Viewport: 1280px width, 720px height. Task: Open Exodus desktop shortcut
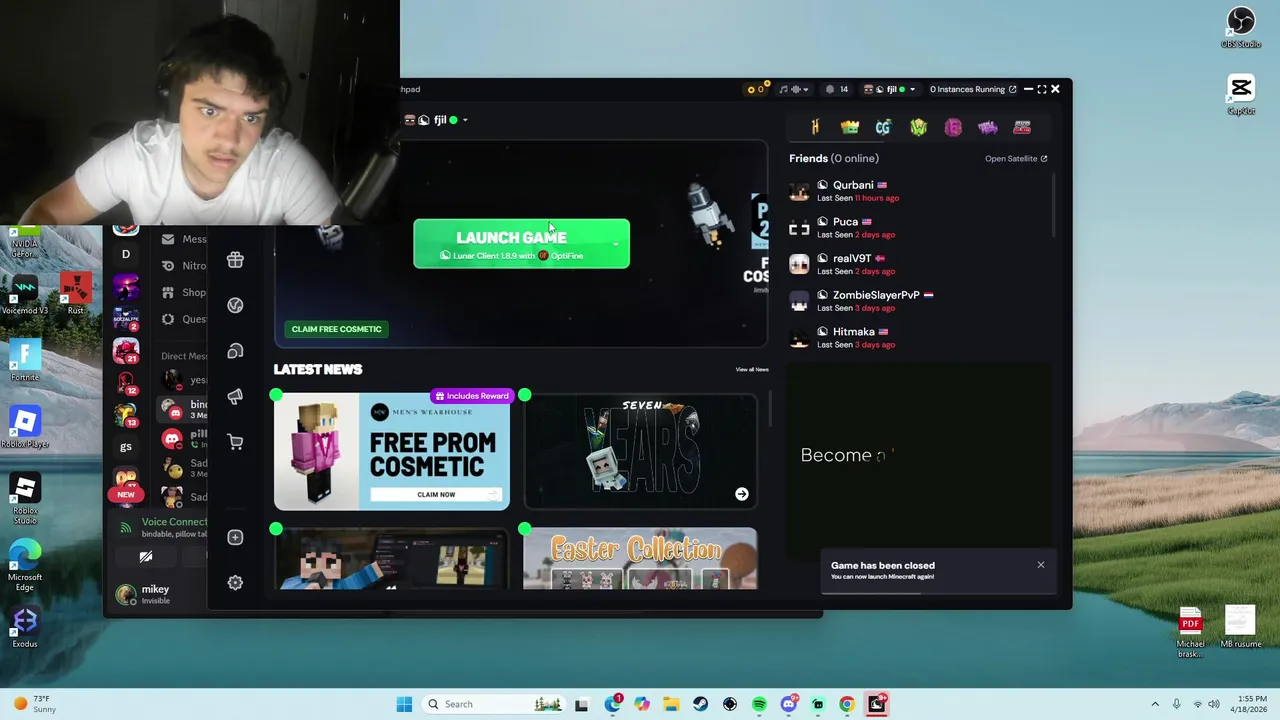tap(25, 626)
